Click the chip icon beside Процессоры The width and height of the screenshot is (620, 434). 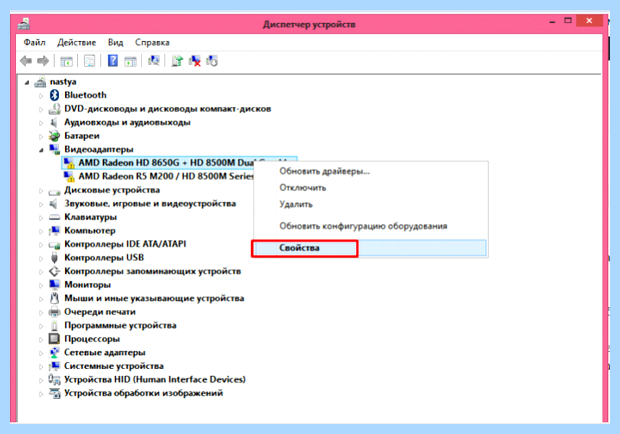pos(54,339)
